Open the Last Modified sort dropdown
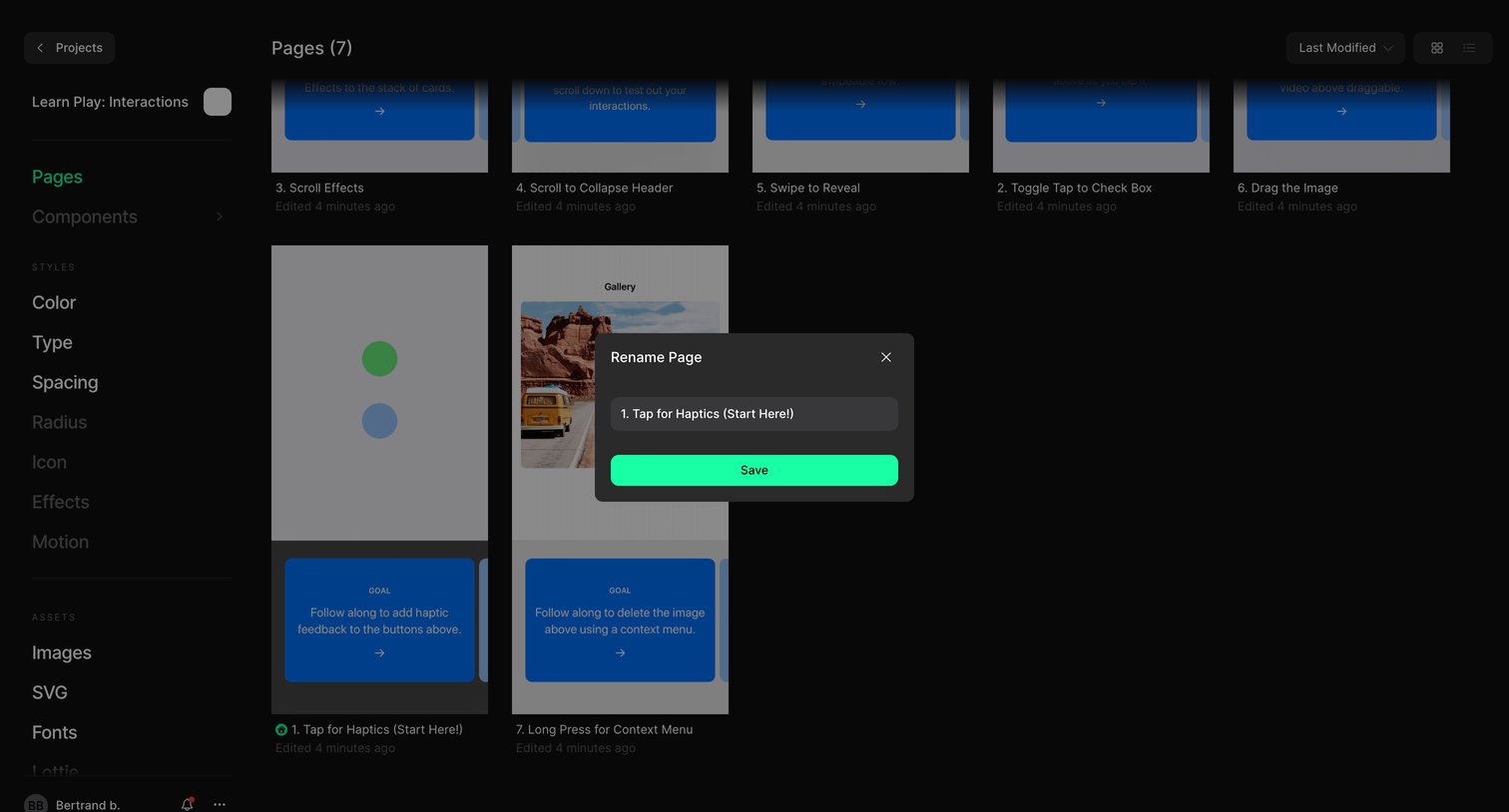Screen dimensions: 1509x812 point(1345,48)
